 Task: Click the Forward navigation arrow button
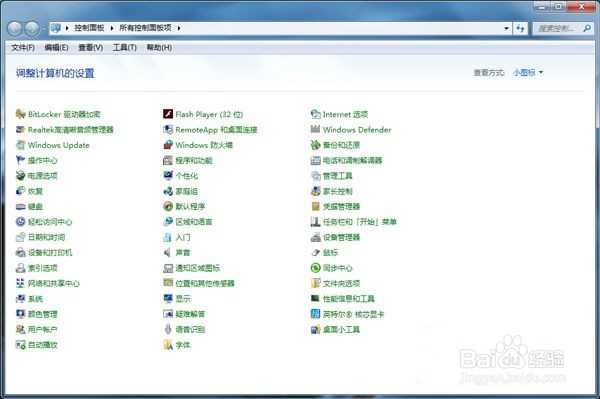pyautogui.click(x=32, y=28)
